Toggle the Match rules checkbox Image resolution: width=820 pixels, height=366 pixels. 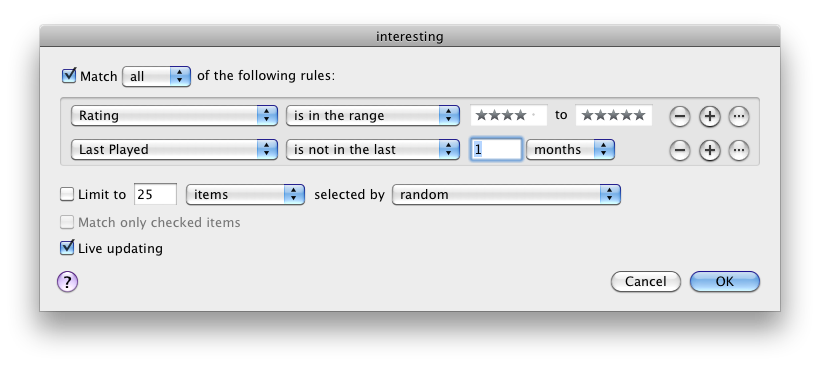click(69, 76)
